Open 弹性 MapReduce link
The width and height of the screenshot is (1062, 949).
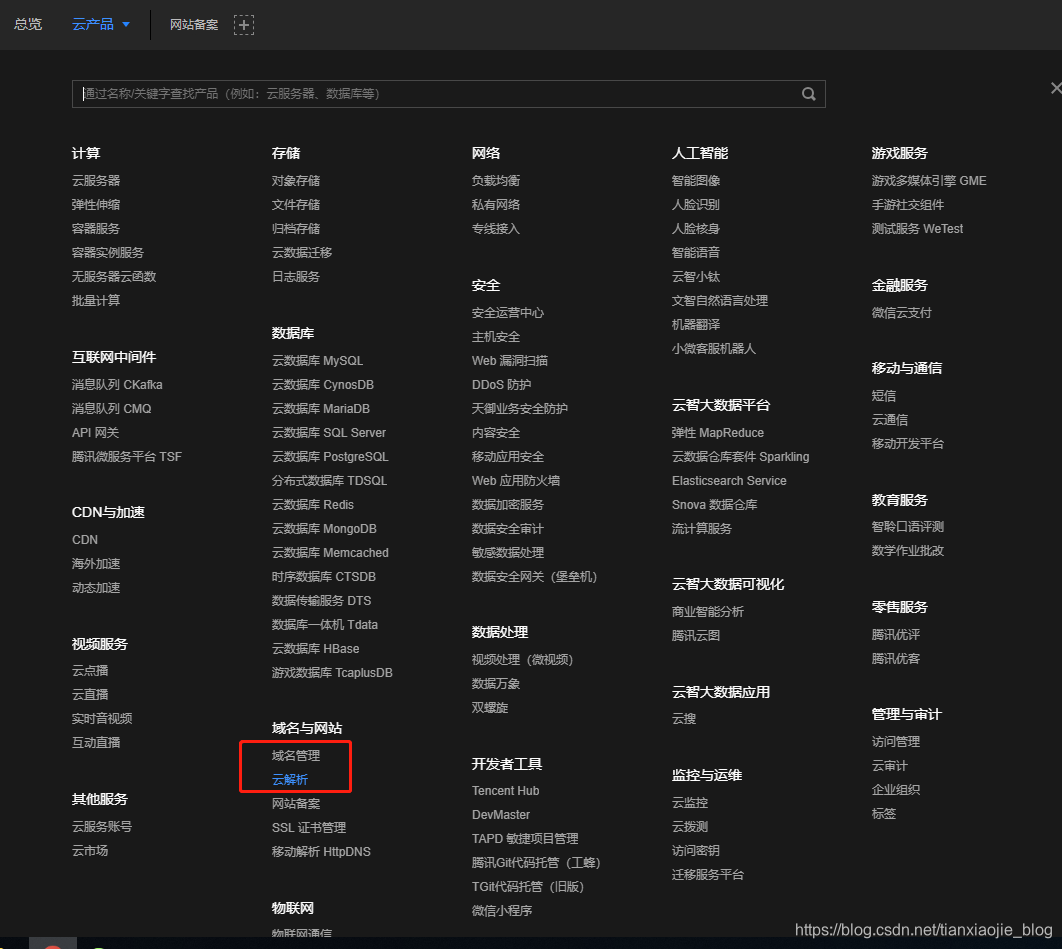[x=718, y=433]
